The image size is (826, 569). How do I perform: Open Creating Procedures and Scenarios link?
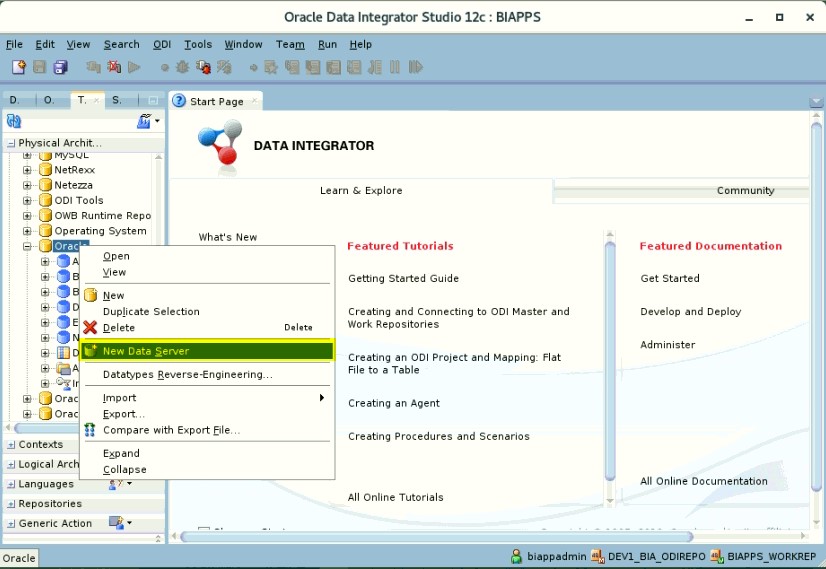pos(438,436)
